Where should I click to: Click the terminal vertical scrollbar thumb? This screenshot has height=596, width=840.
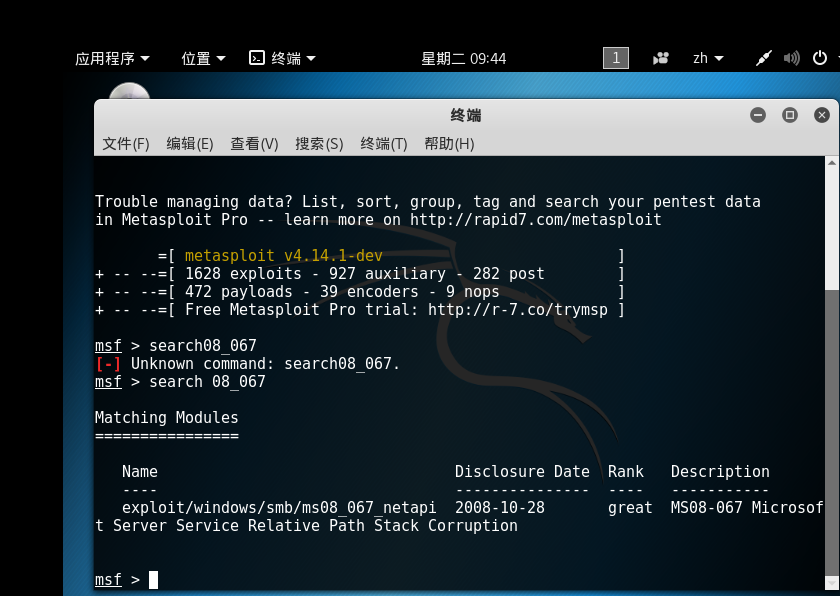pyautogui.click(x=831, y=434)
